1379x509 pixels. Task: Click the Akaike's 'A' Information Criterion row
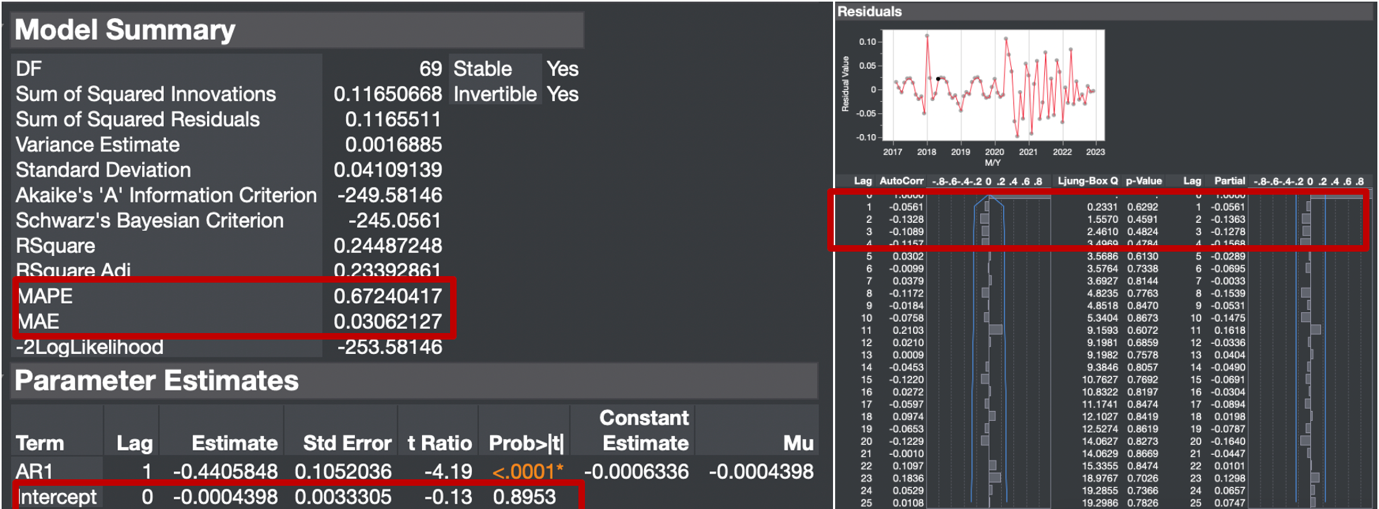tap(166, 196)
